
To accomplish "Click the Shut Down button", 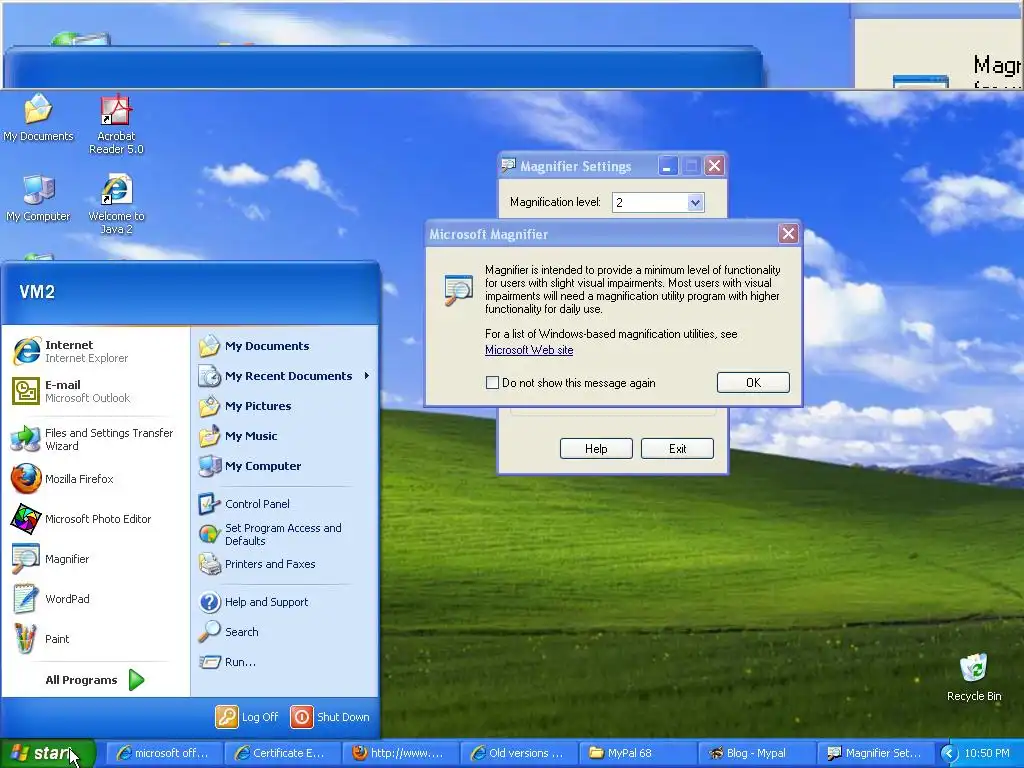I will (330, 717).
